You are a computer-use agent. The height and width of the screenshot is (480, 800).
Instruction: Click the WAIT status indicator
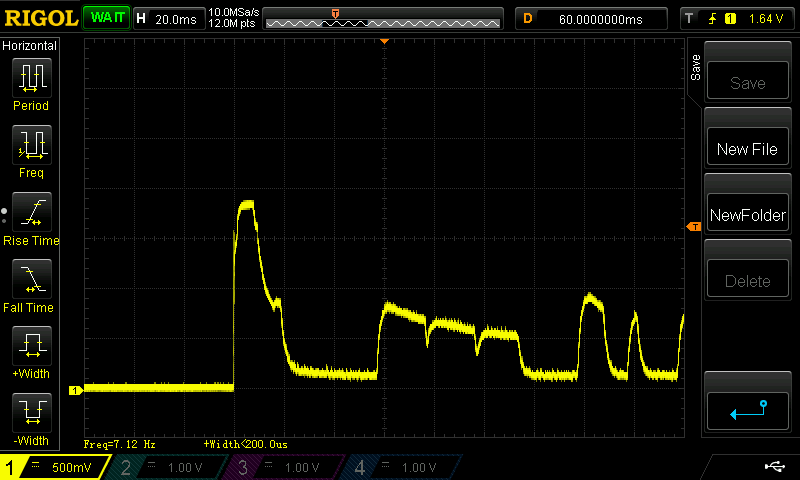[x=107, y=18]
